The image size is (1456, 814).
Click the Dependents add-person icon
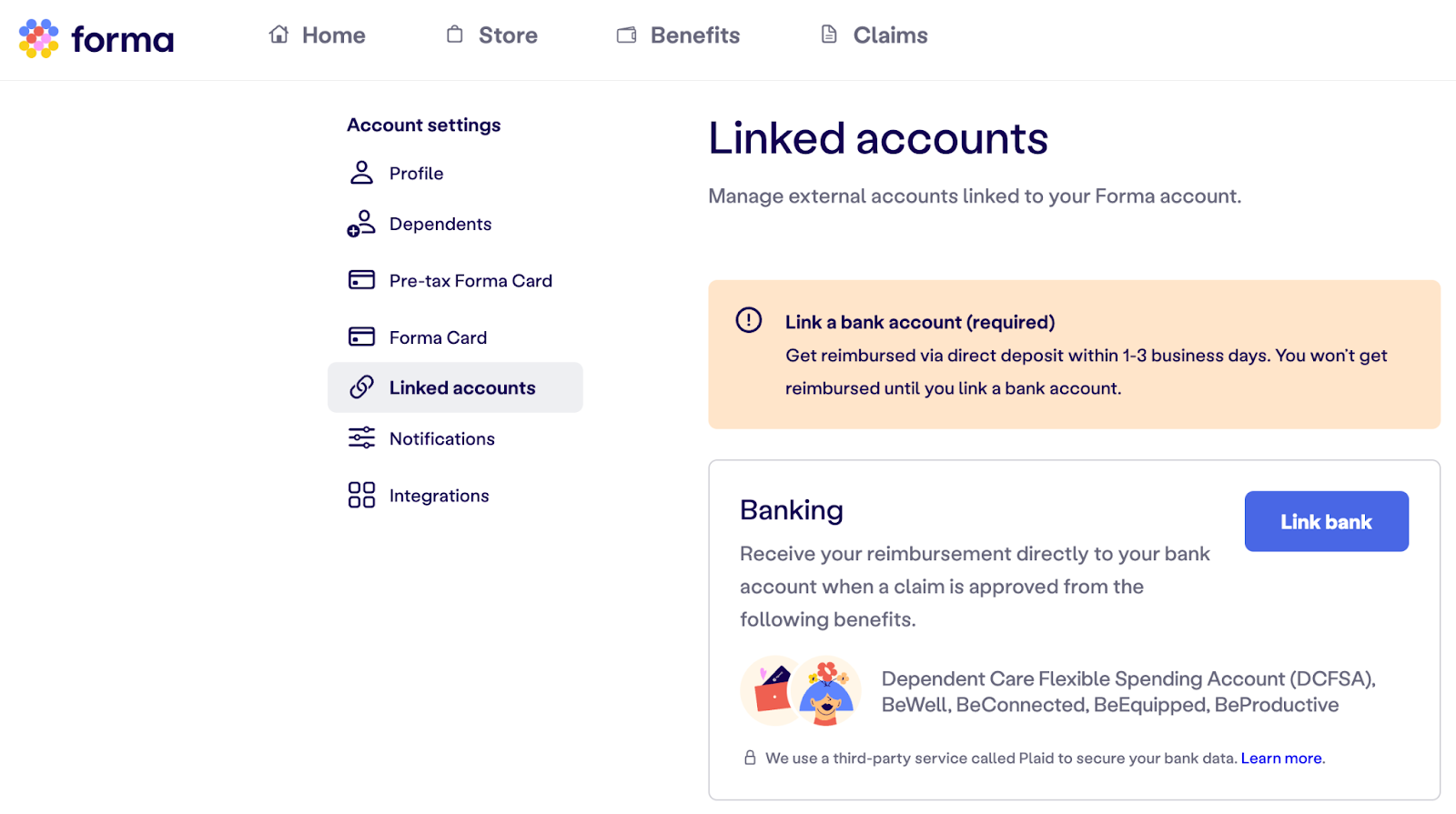[x=361, y=224]
